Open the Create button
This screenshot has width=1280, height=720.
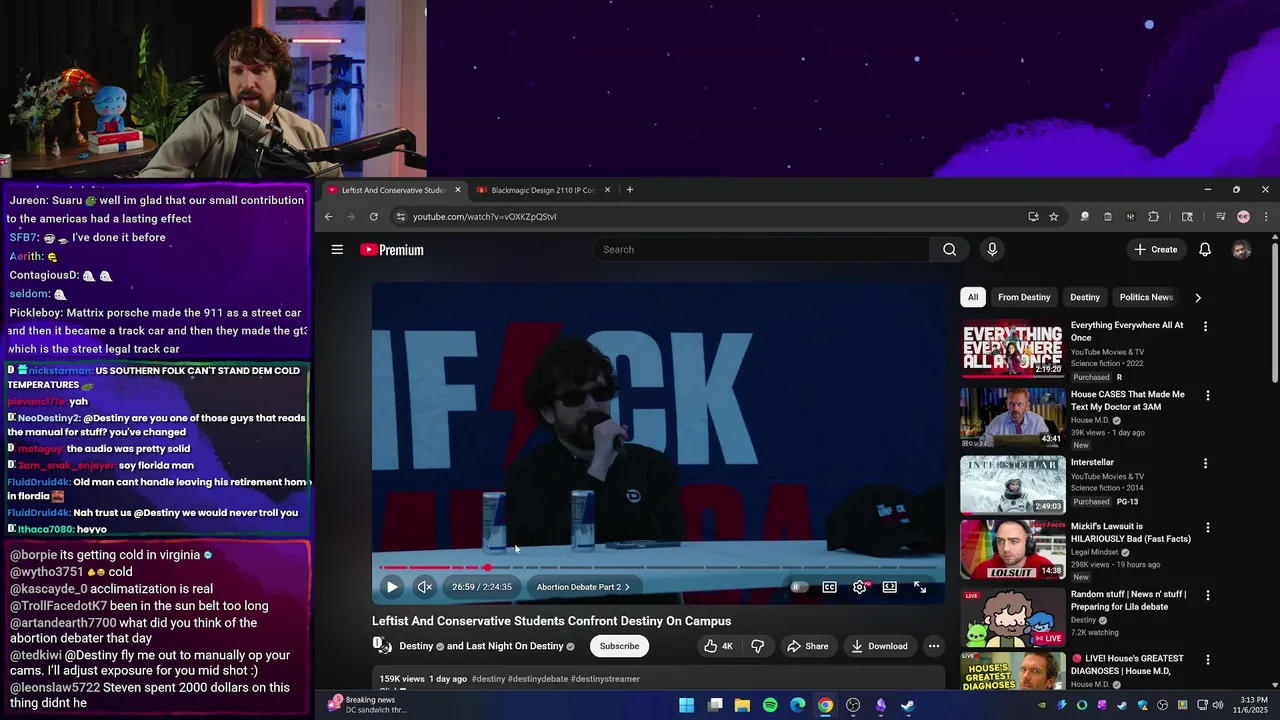coord(1156,250)
